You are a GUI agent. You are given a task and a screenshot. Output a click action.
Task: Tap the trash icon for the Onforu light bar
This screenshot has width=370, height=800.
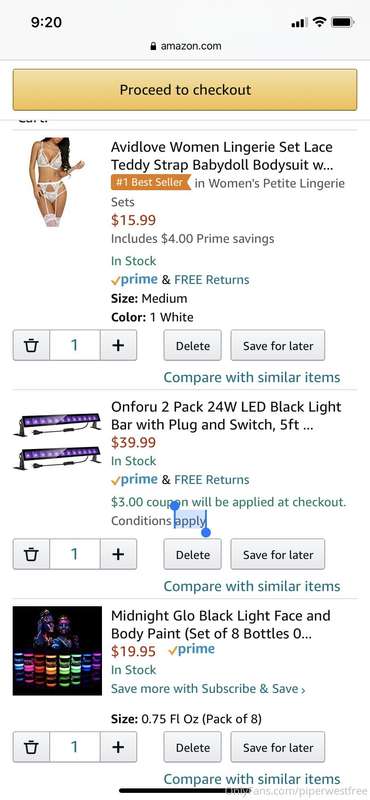[31, 554]
